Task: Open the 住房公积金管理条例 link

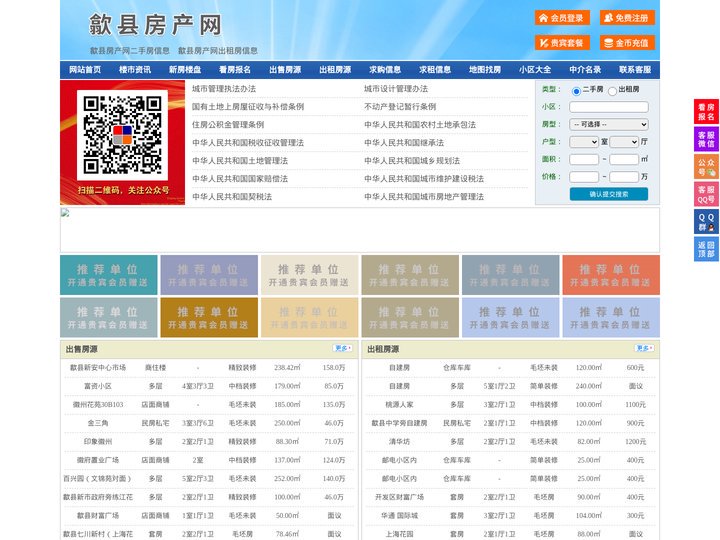Action: pyautogui.click(x=228, y=124)
